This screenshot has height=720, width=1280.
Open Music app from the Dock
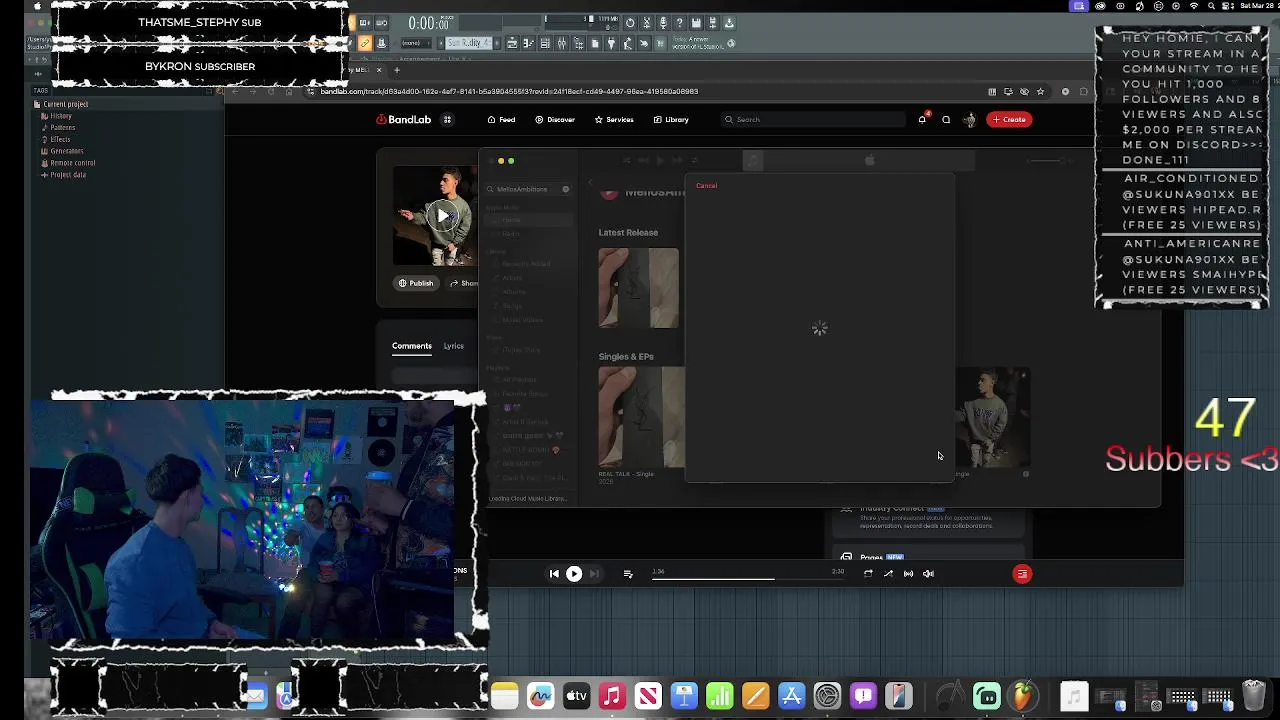point(612,696)
